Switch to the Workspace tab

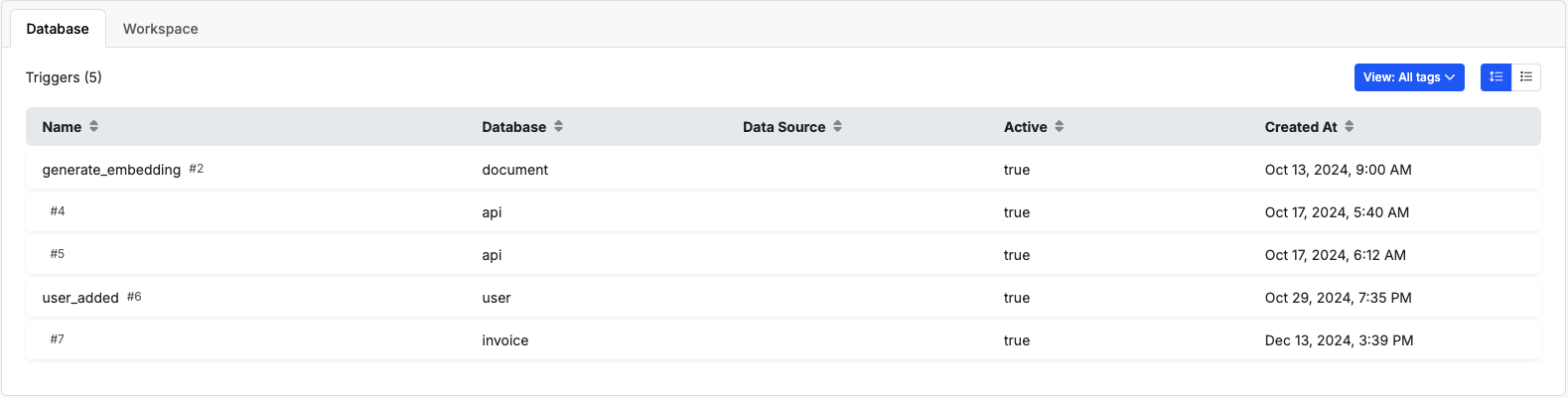160,29
